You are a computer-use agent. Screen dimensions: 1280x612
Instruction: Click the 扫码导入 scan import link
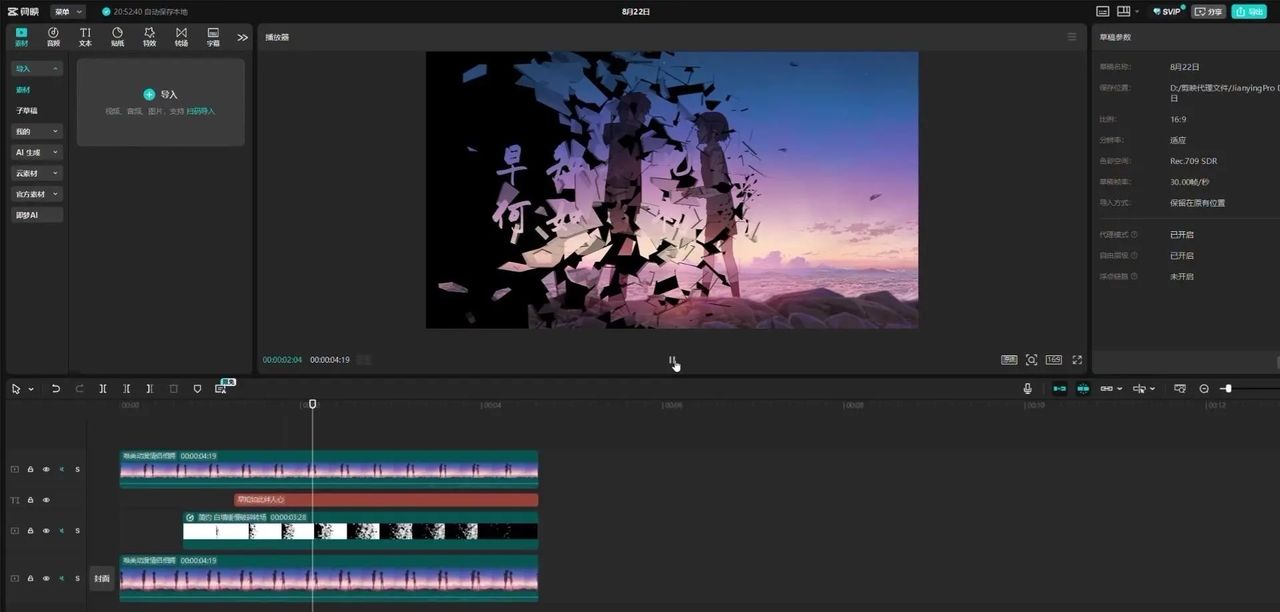[200, 111]
